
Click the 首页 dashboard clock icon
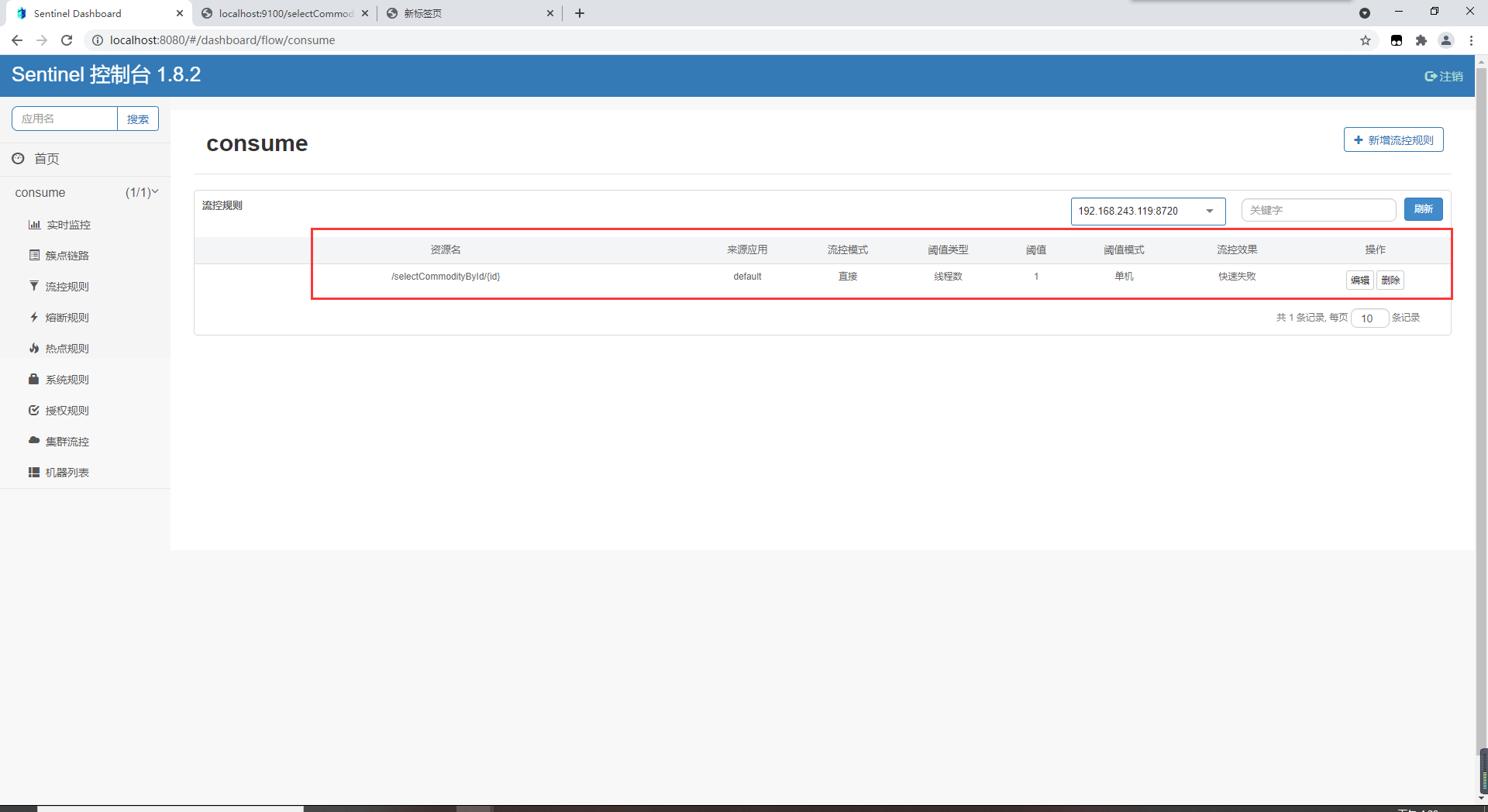pos(18,158)
